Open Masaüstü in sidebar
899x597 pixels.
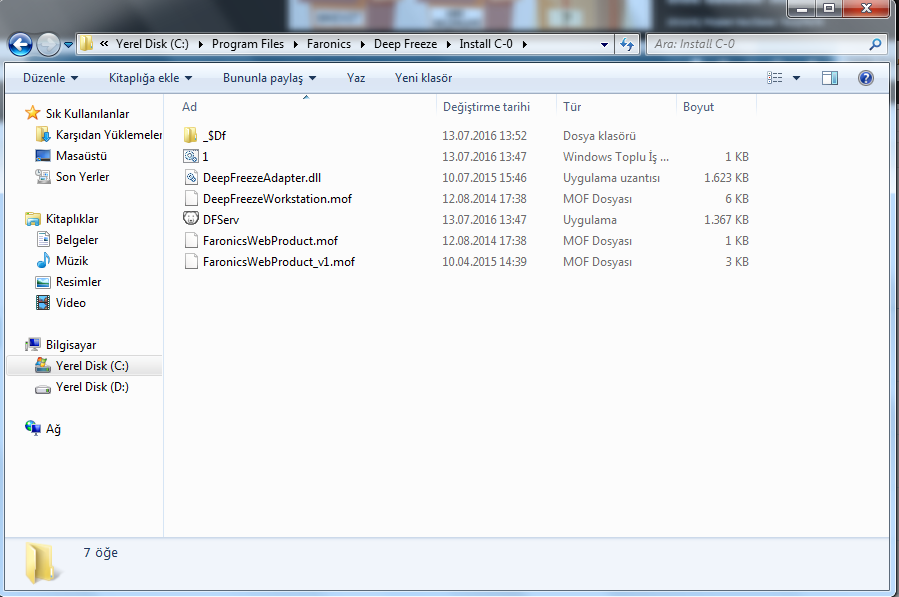point(81,156)
